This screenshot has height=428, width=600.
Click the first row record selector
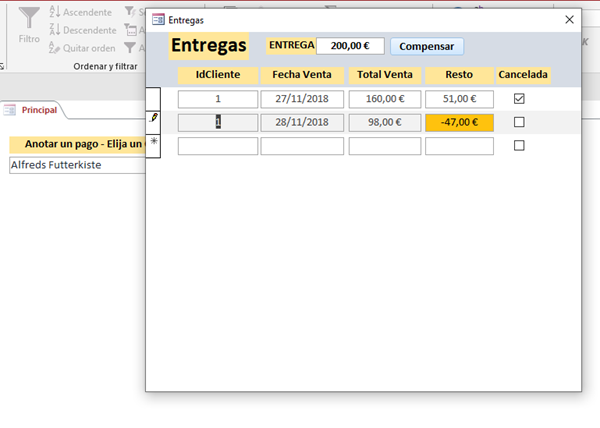click(153, 98)
